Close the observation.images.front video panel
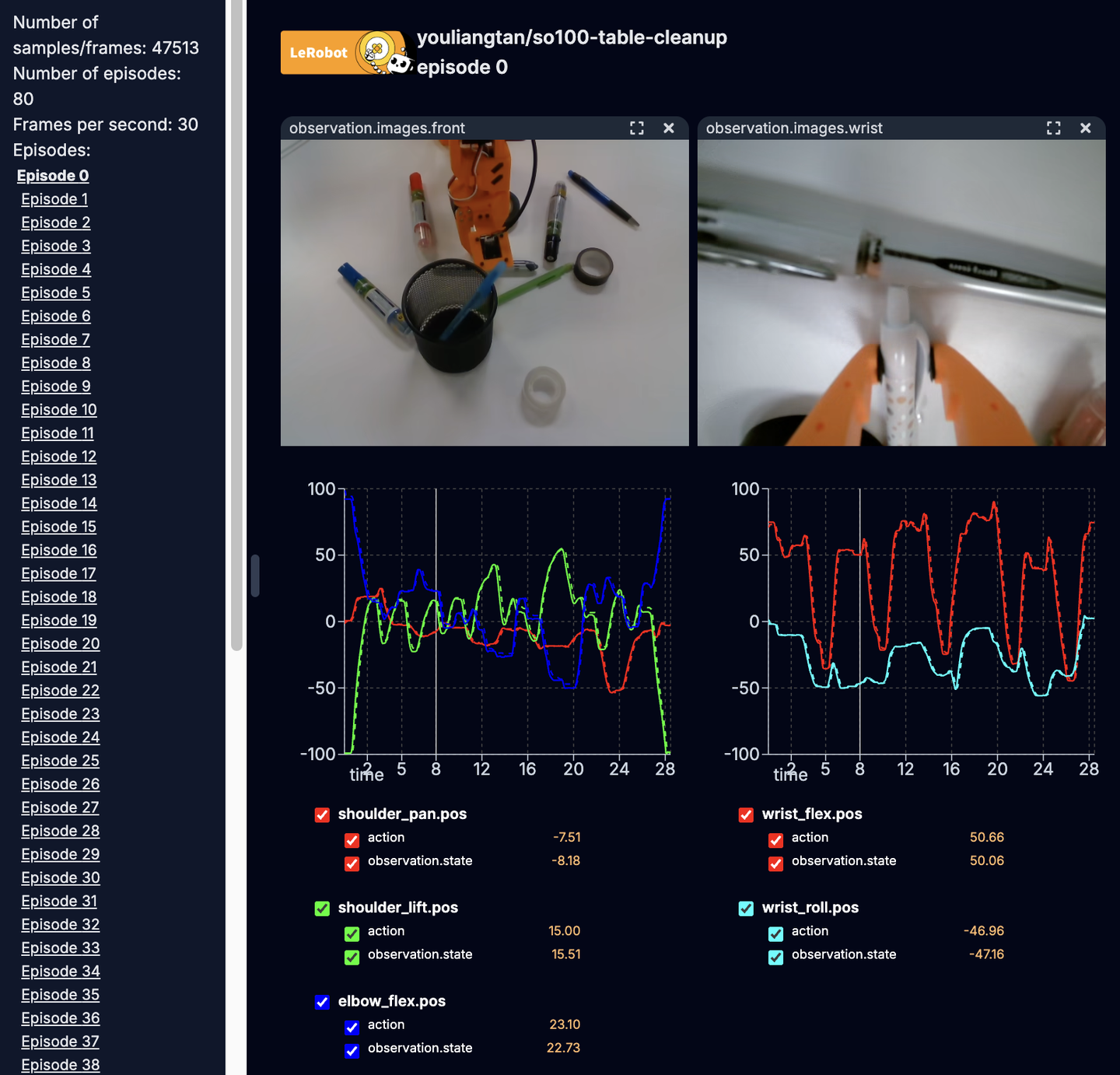The height and width of the screenshot is (1075, 1120). pyautogui.click(x=669, y=128)
